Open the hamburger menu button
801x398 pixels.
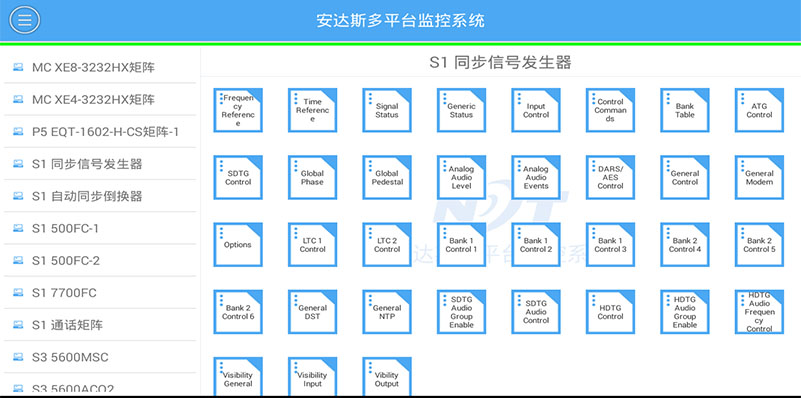[25, 20]
